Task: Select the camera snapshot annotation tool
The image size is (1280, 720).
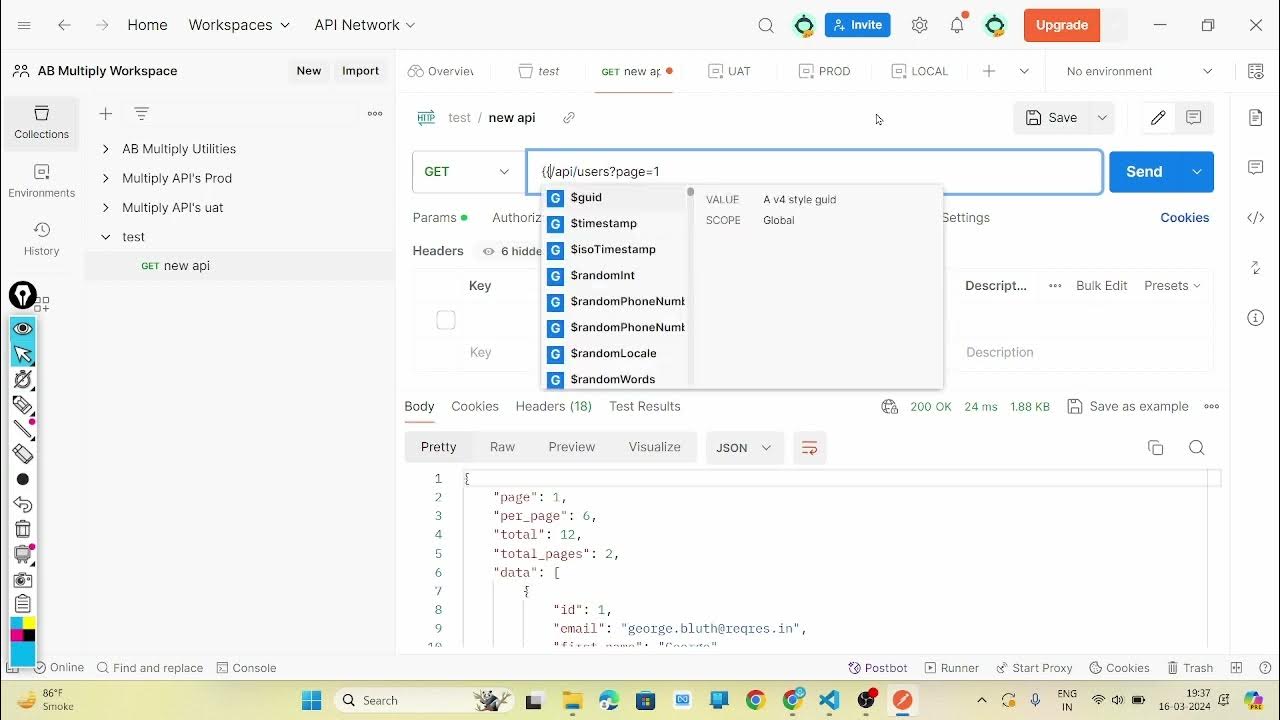Action: (x=23, y=580)
